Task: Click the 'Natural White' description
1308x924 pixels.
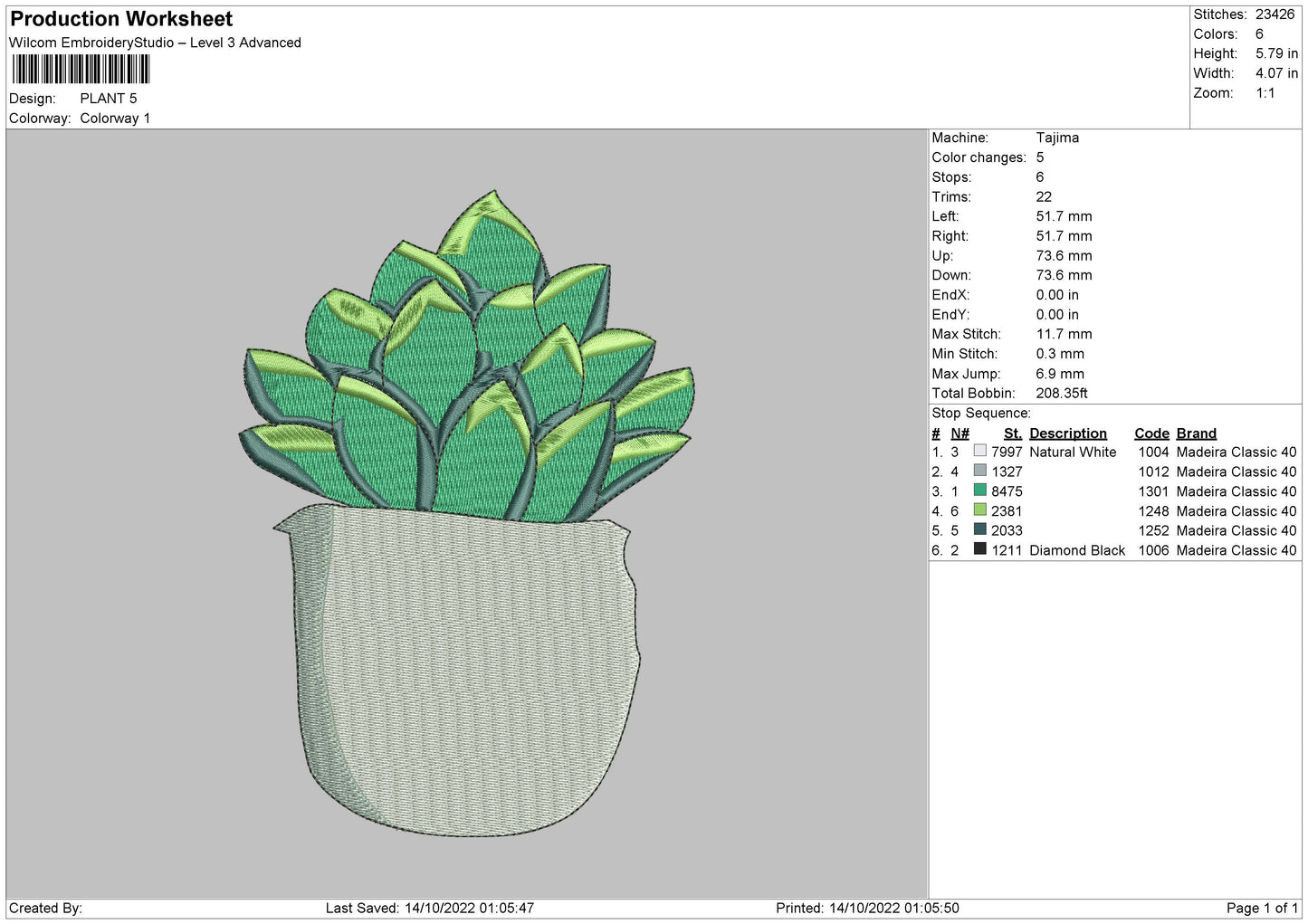Action: pyautogui.click(x=1073, y=452)
